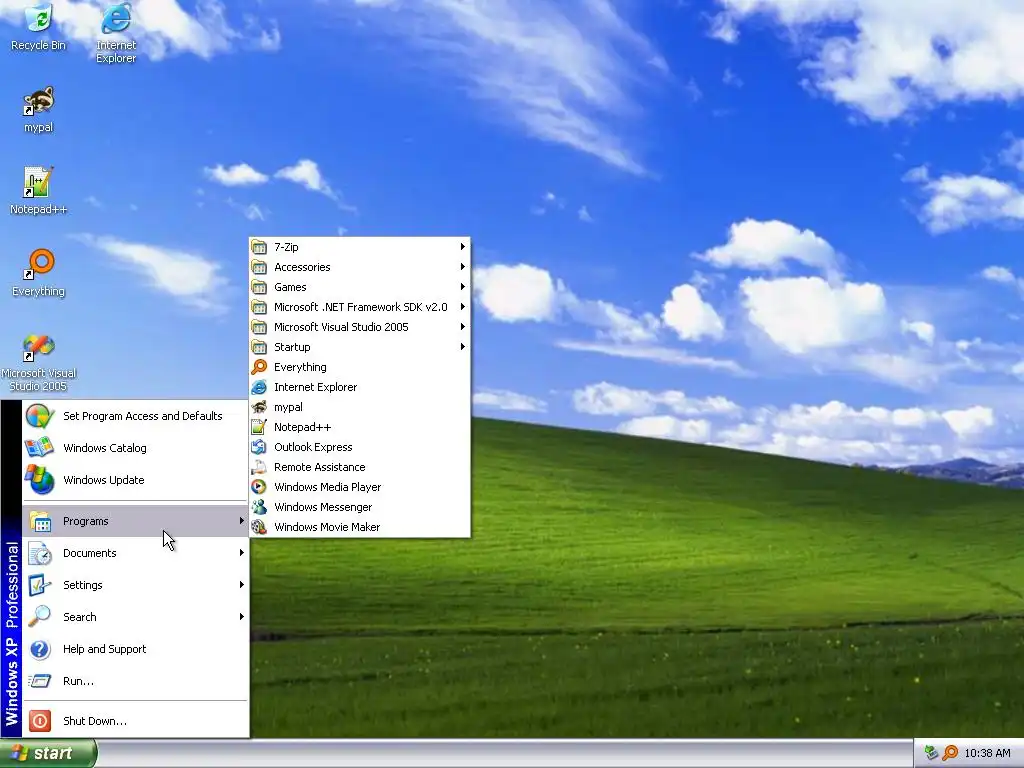Choose Set Program Access and Defaults
This screenshot has width=1024, height=768.
tap(135, 416)
